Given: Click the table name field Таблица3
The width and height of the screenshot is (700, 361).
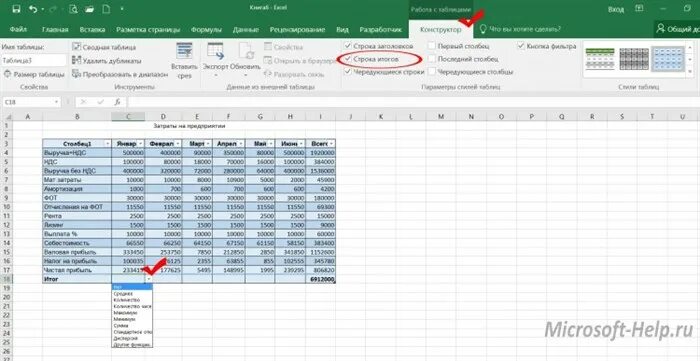Looking at the screenshot, I should [x=33, y=60].
